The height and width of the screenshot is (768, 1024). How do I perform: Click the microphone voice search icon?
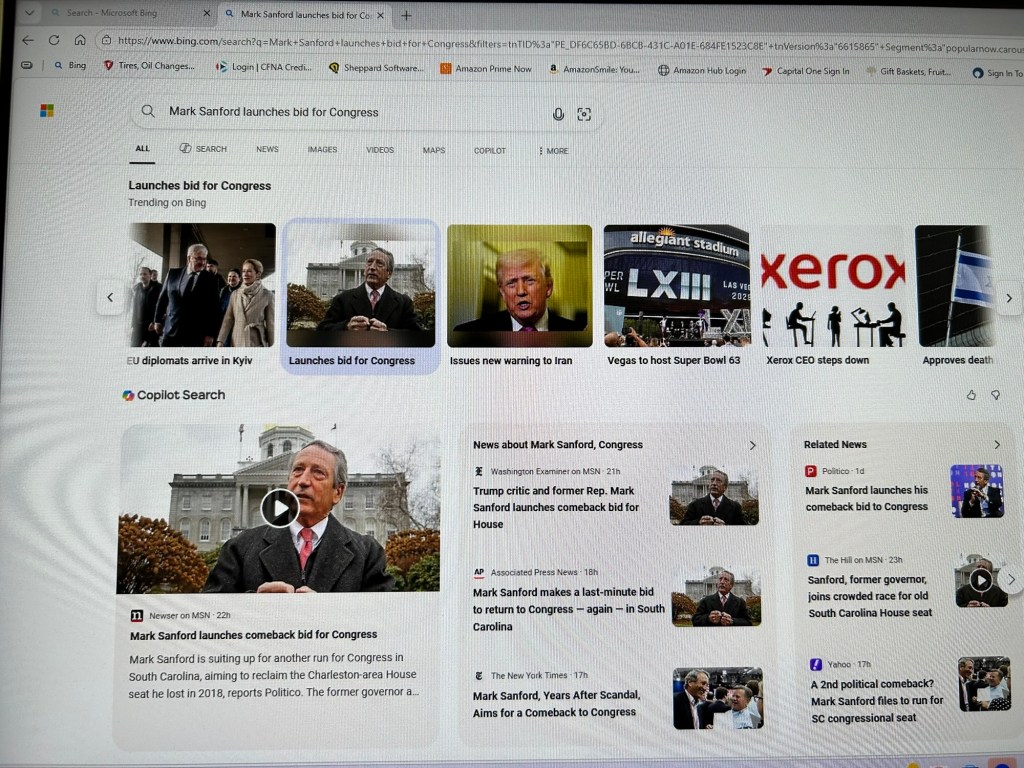558,113
